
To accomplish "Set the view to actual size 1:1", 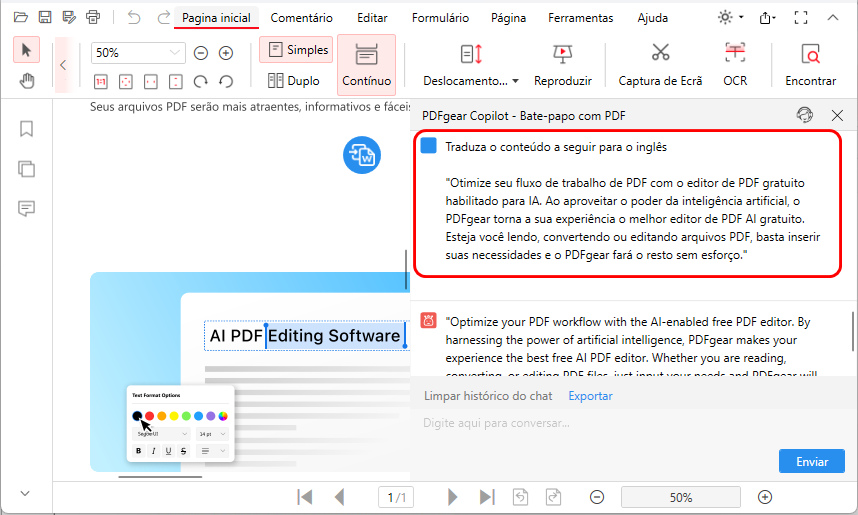I will 101,82.
